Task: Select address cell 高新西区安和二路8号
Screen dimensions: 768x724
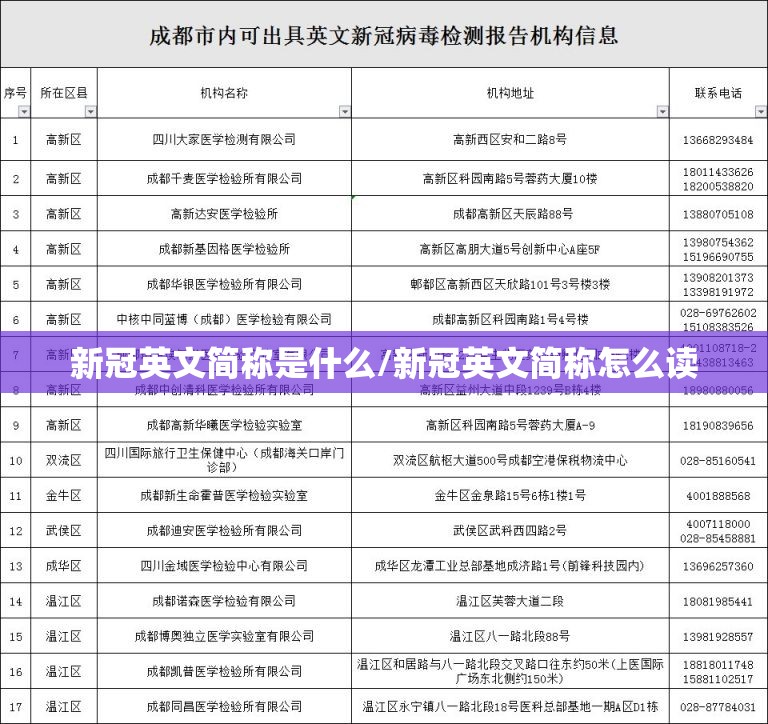Action: (510, 140)
